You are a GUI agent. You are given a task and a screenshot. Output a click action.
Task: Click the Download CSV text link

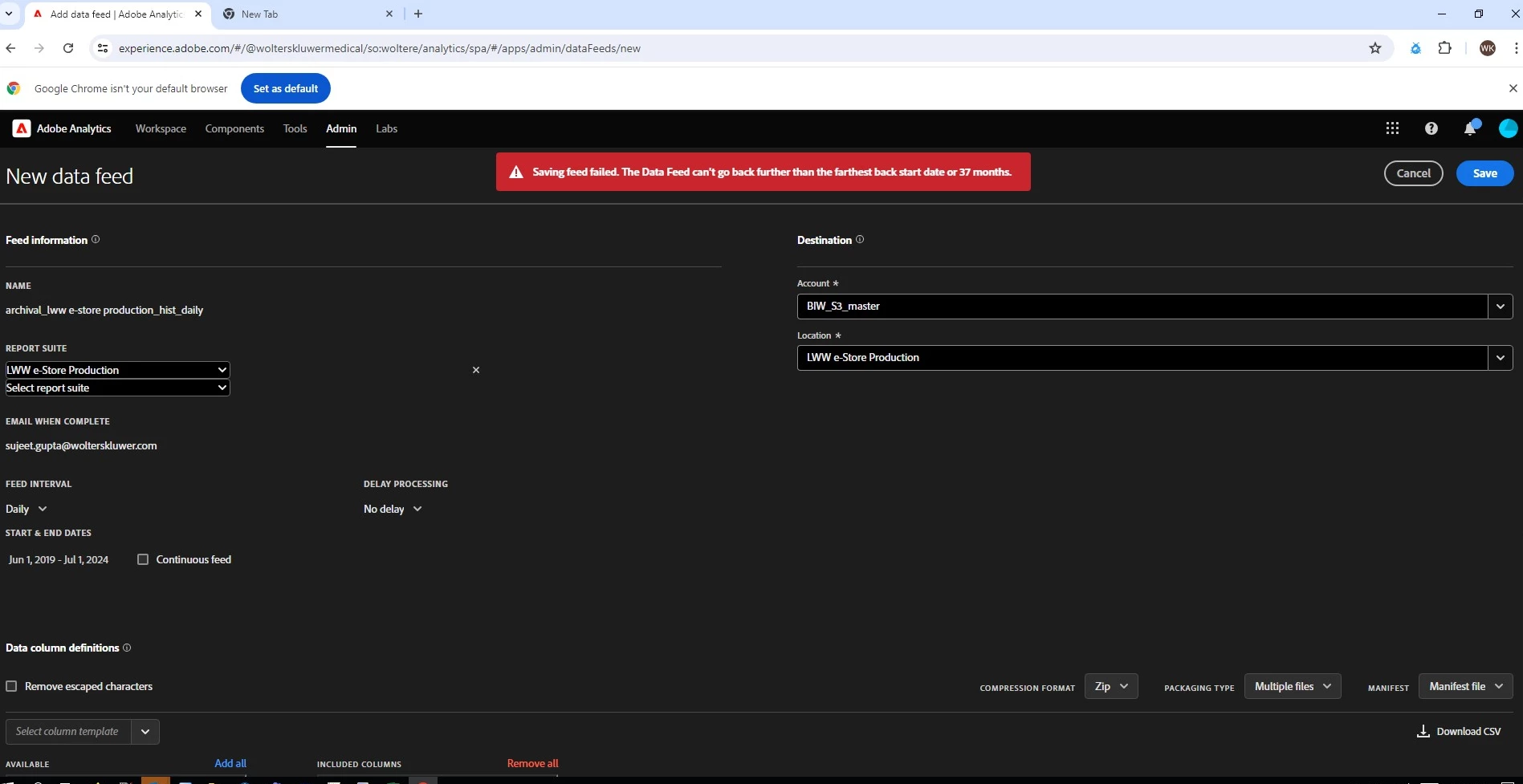[x=1468, y=731]
